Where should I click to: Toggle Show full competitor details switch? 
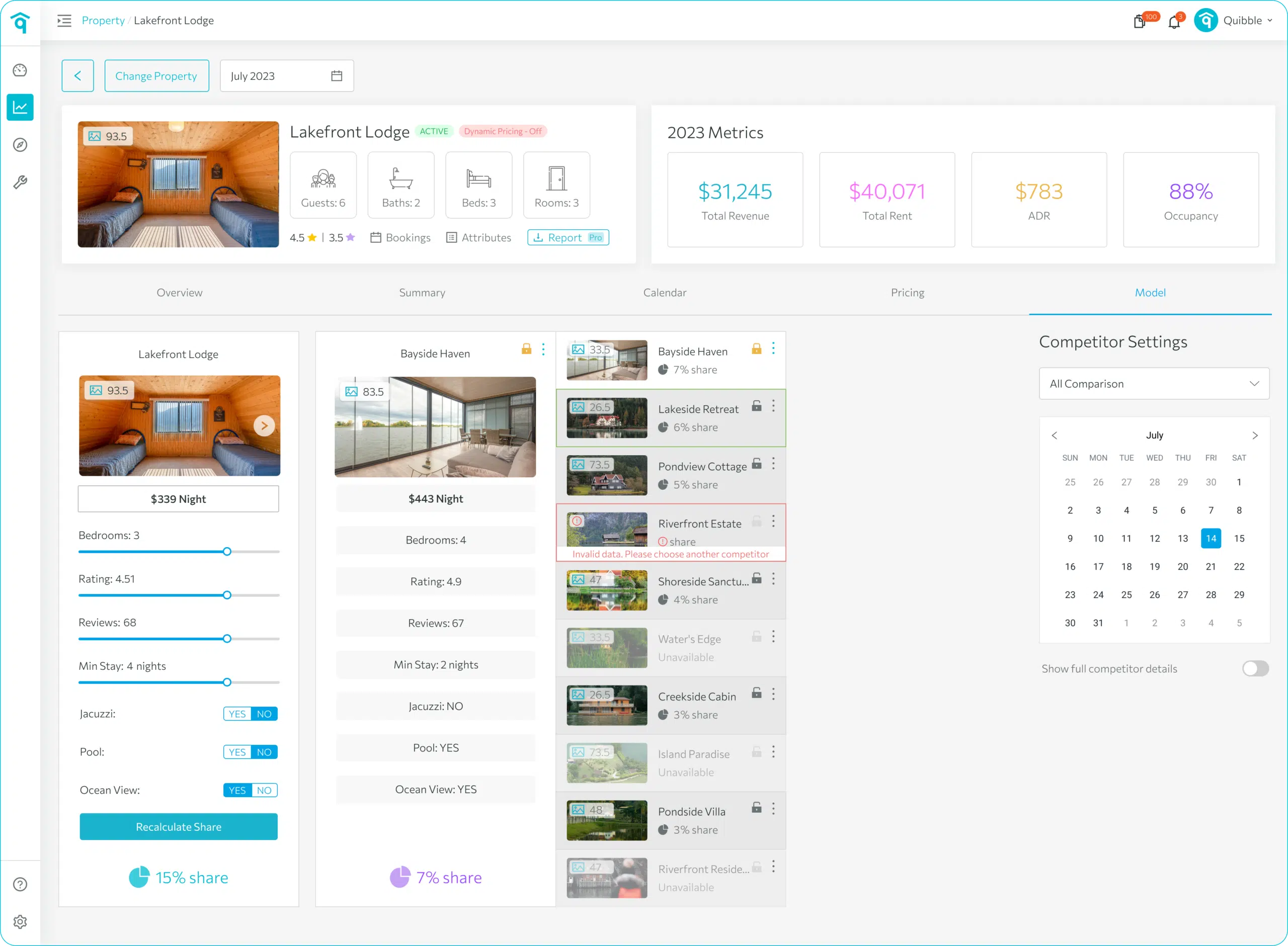(x=1255, y=668)
